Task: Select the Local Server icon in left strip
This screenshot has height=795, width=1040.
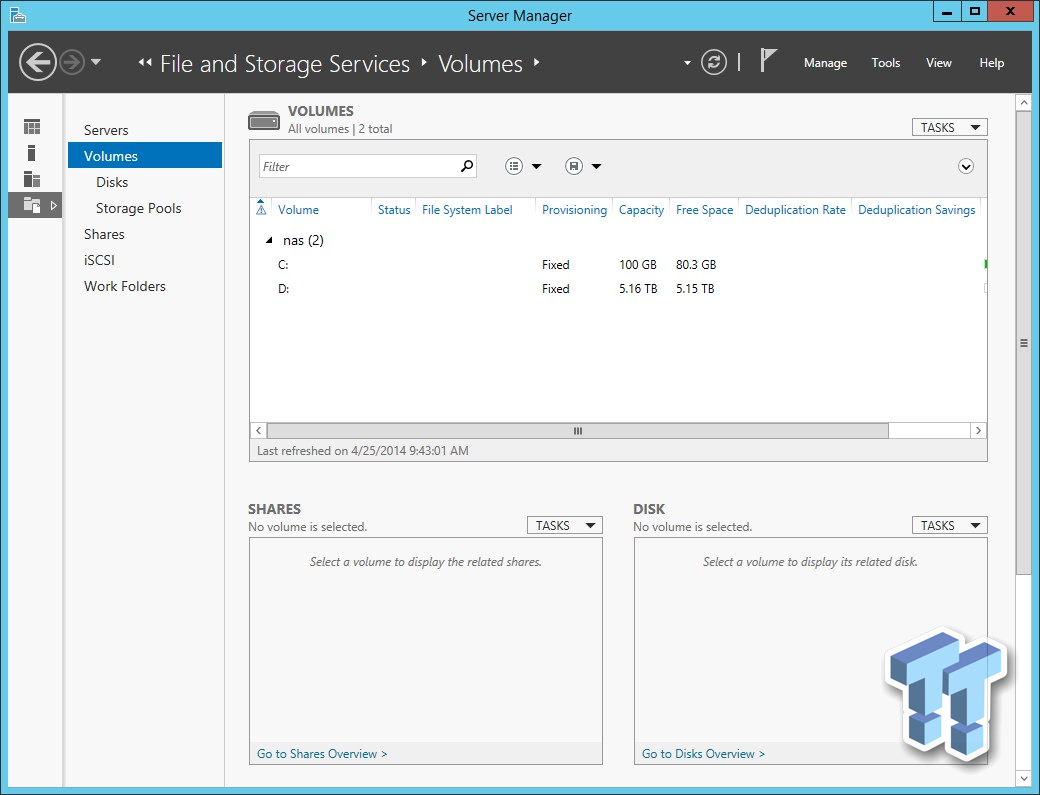Action: [x=31, y=153]
